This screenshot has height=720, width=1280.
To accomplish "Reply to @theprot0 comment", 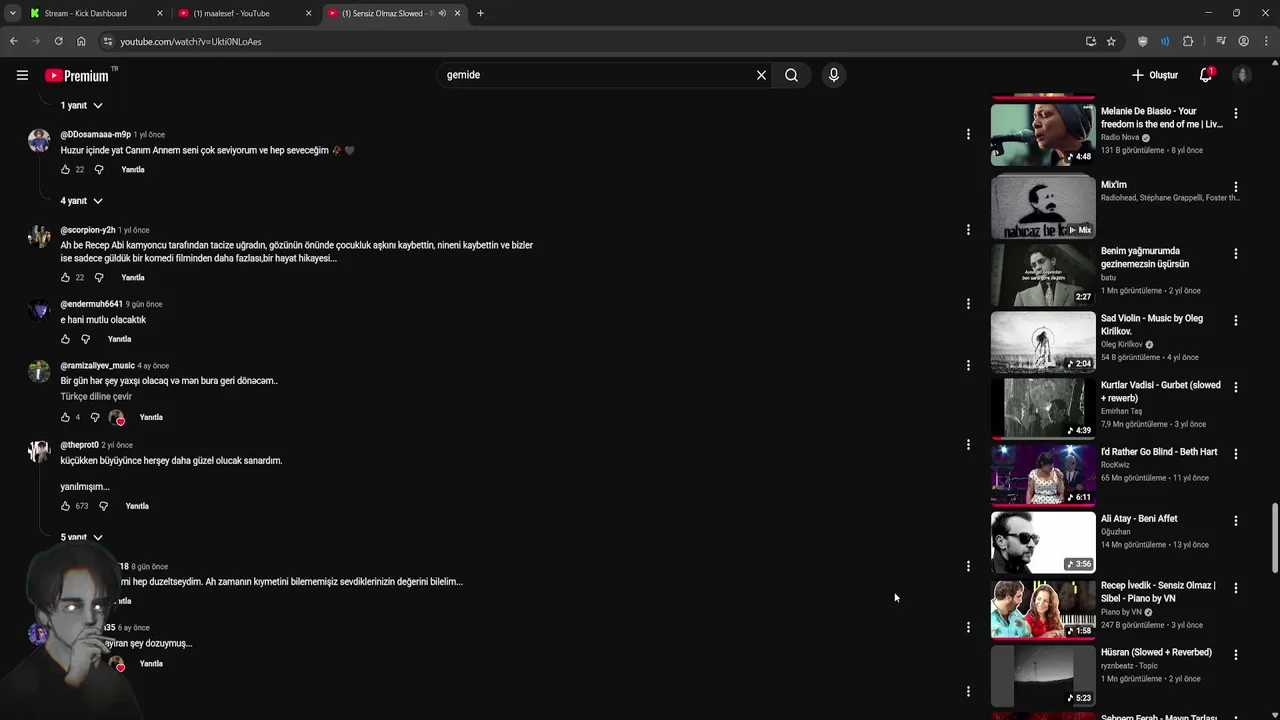I will pyautogui.click(x=137, y=506).
